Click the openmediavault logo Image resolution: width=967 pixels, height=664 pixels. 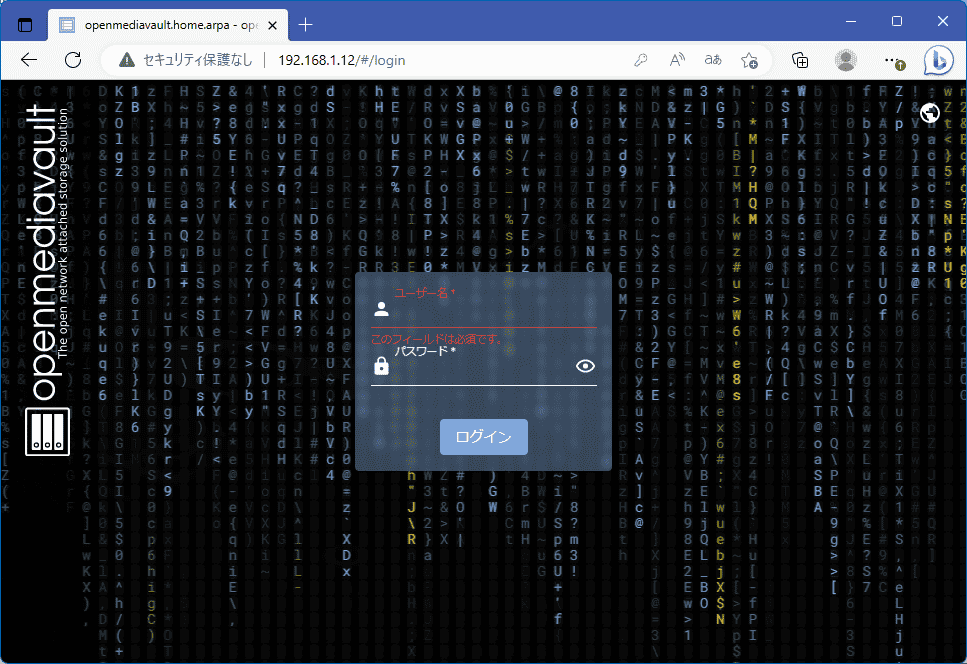pyautogui.click(x=47, y=281)
